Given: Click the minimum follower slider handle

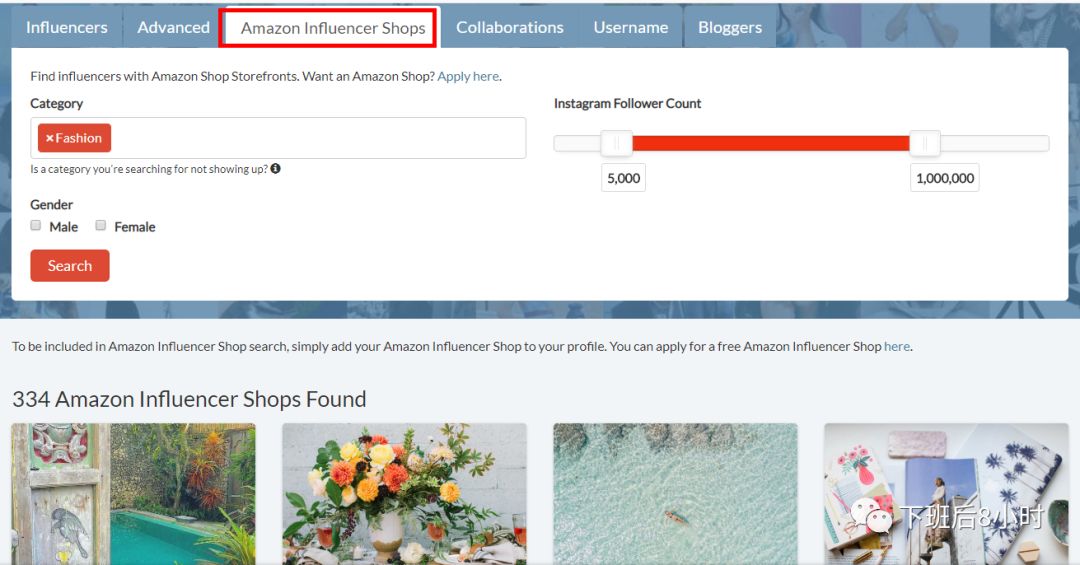Looking at the screenshot, I should pyautogui.click(x=616, y=143).
